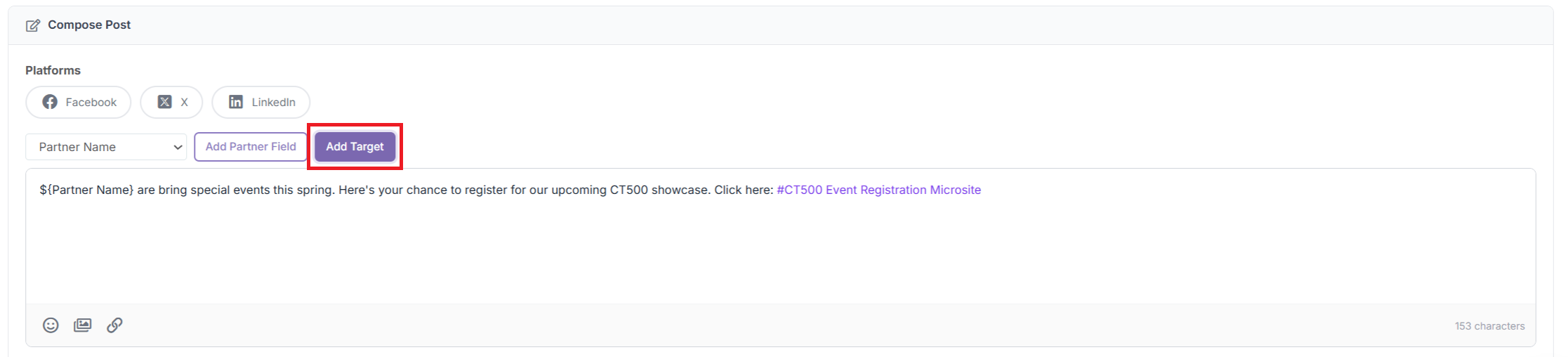Click the X logo icon
This screenshot has width=1568, height=357.
pyautogui.click(x=164, y=102)
